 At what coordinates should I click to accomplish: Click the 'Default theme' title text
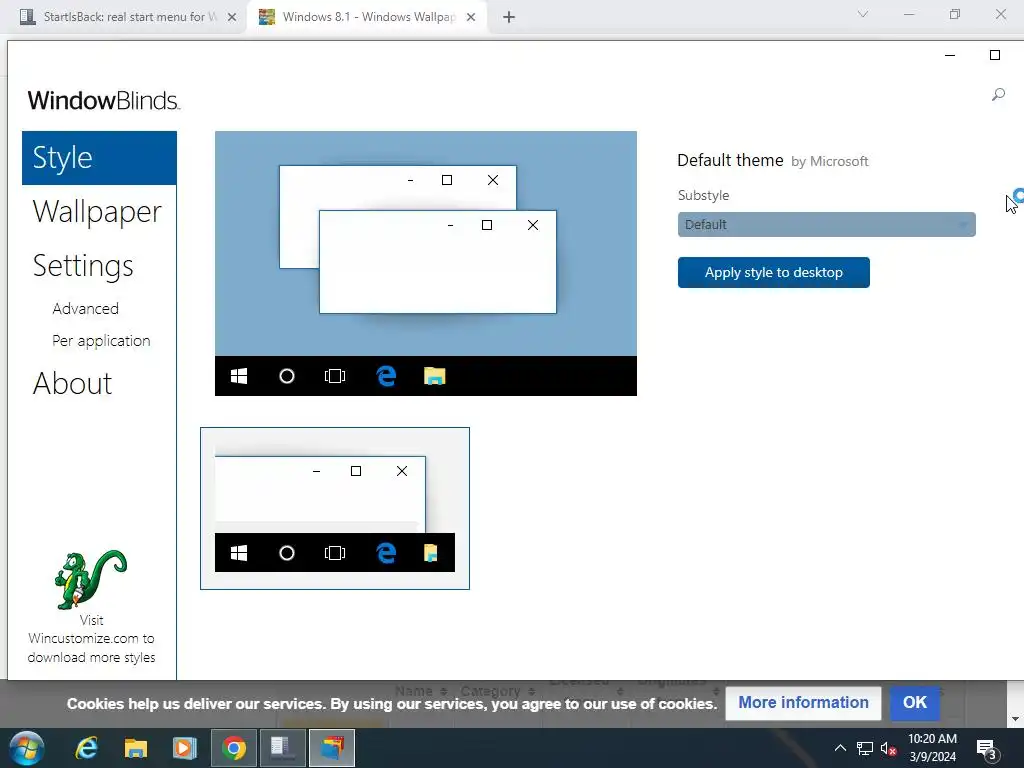pyautogui.click(x=730, y=161)
